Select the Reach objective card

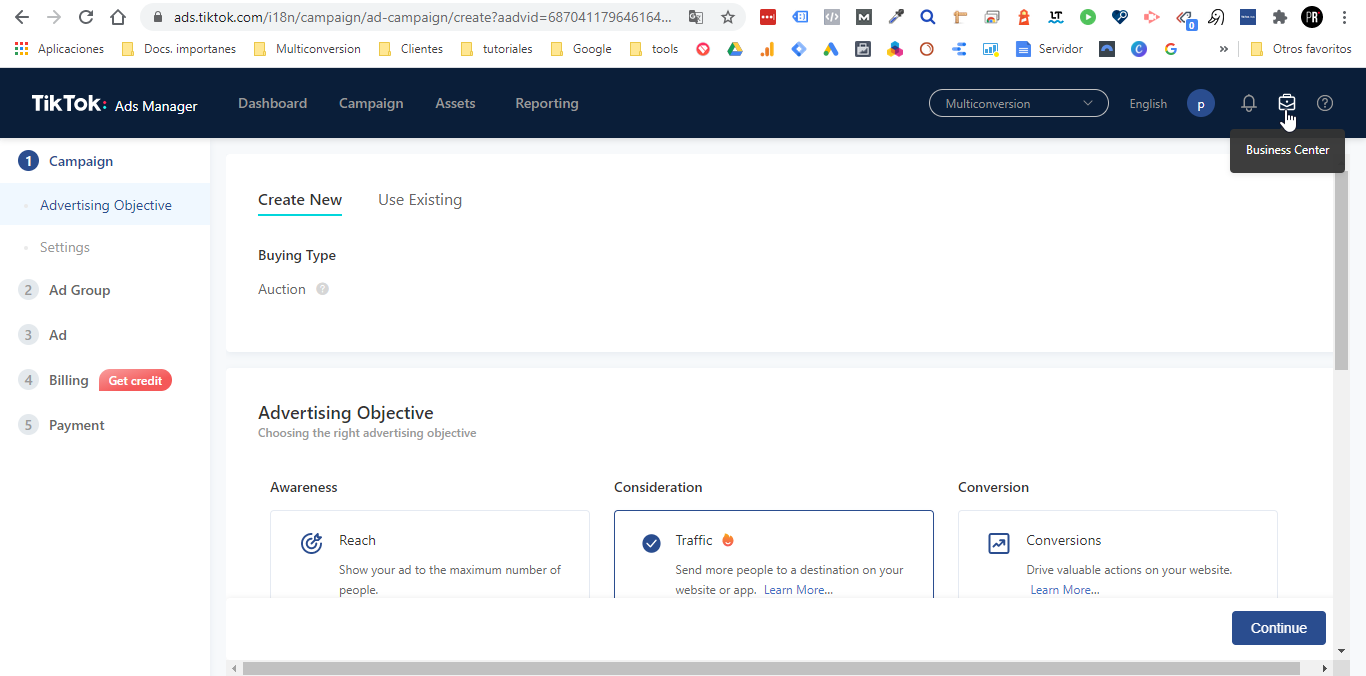(x=430, y=555)
